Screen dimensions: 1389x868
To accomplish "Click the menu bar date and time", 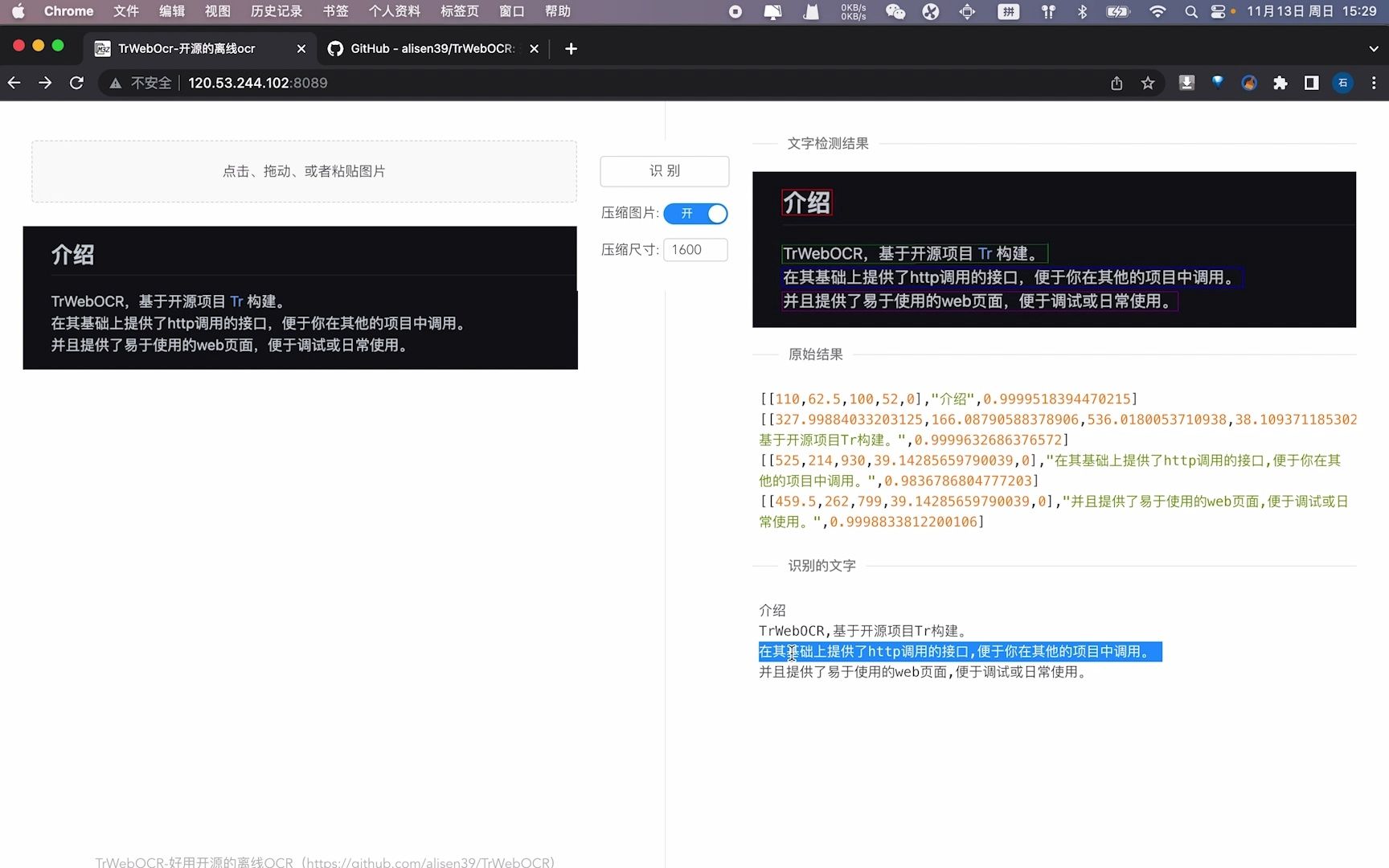I will pos(1312,11).
